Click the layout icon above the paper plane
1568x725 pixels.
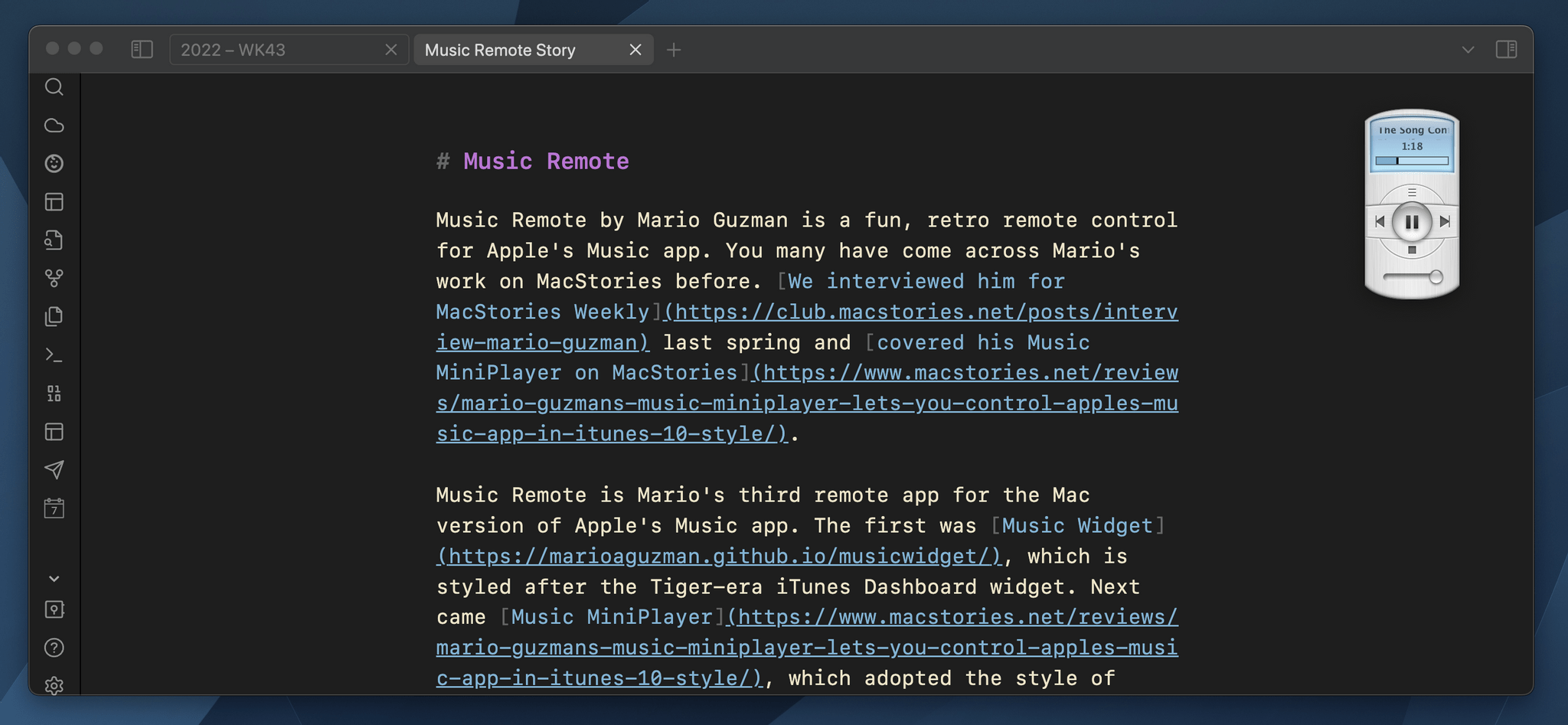[x=54, y=432]
